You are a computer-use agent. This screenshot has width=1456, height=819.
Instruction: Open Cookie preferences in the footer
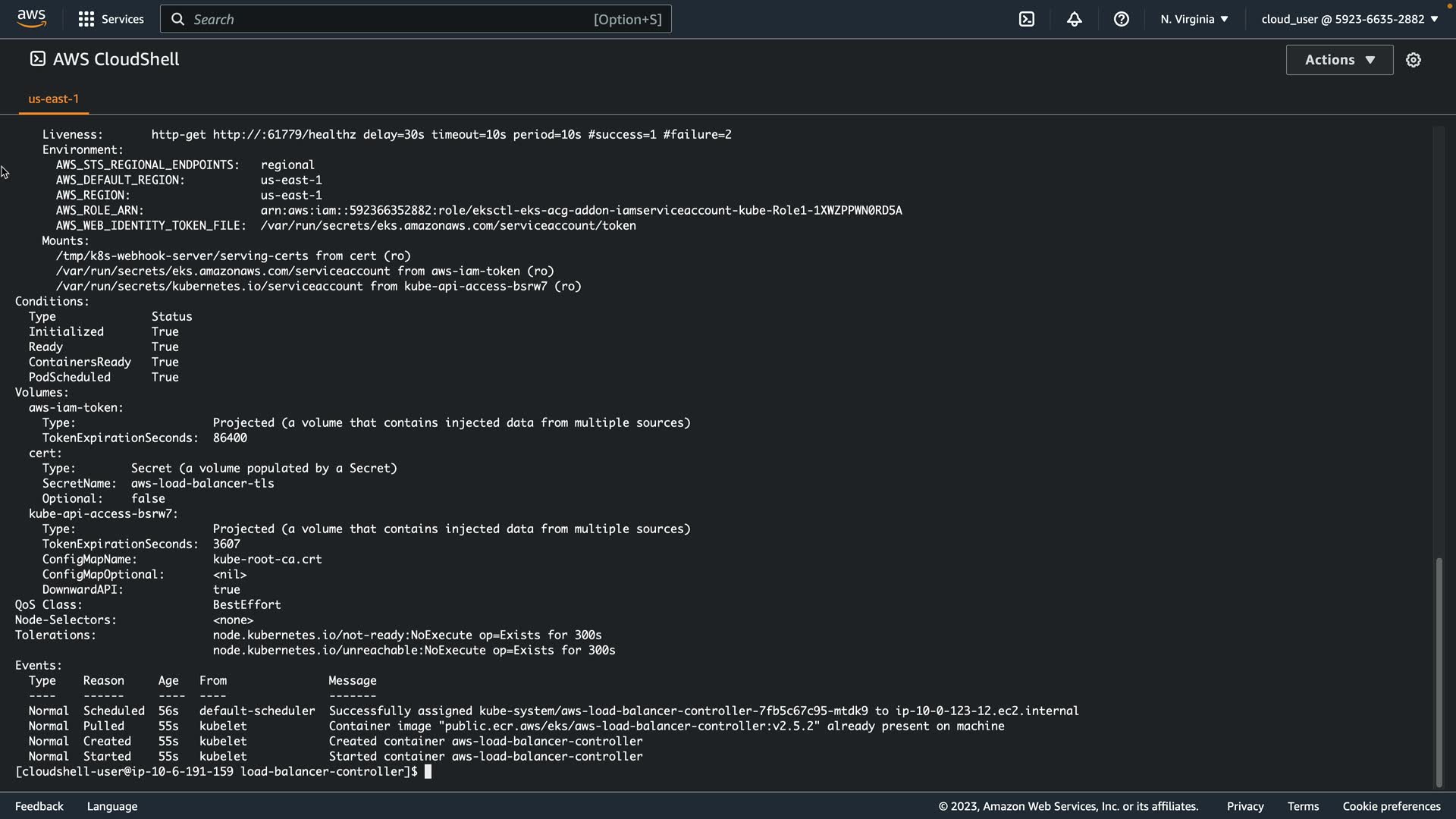(x=1391, y=806)
